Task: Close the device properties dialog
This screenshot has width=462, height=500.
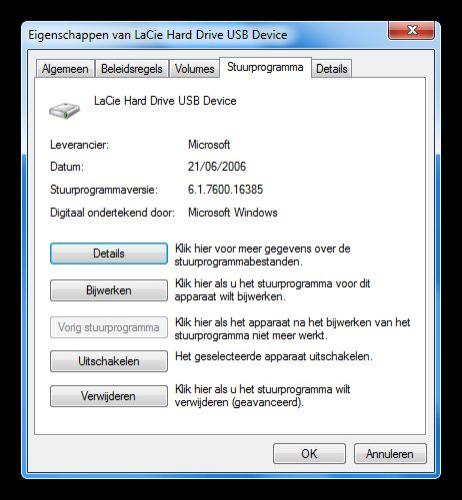Action: (x=412, y=30)
